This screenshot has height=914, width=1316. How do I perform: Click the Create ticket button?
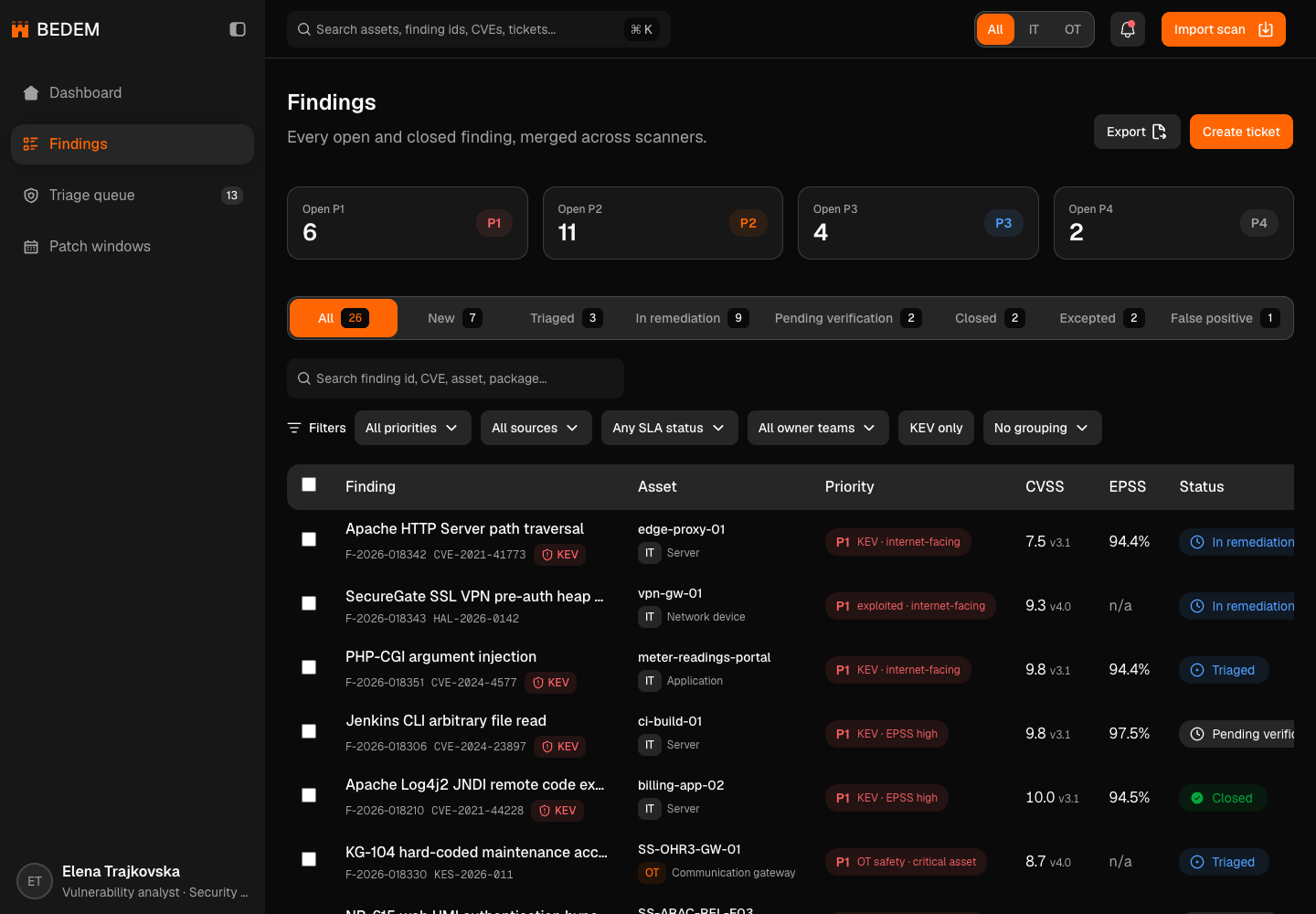1241,132
